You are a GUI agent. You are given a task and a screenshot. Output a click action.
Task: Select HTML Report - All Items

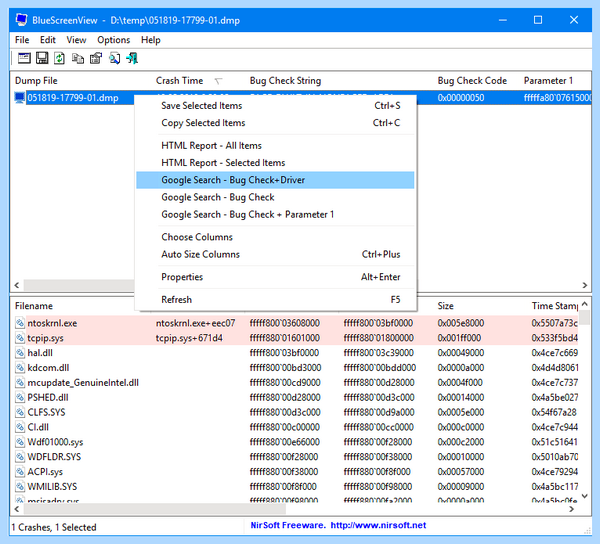pos(275,145)
